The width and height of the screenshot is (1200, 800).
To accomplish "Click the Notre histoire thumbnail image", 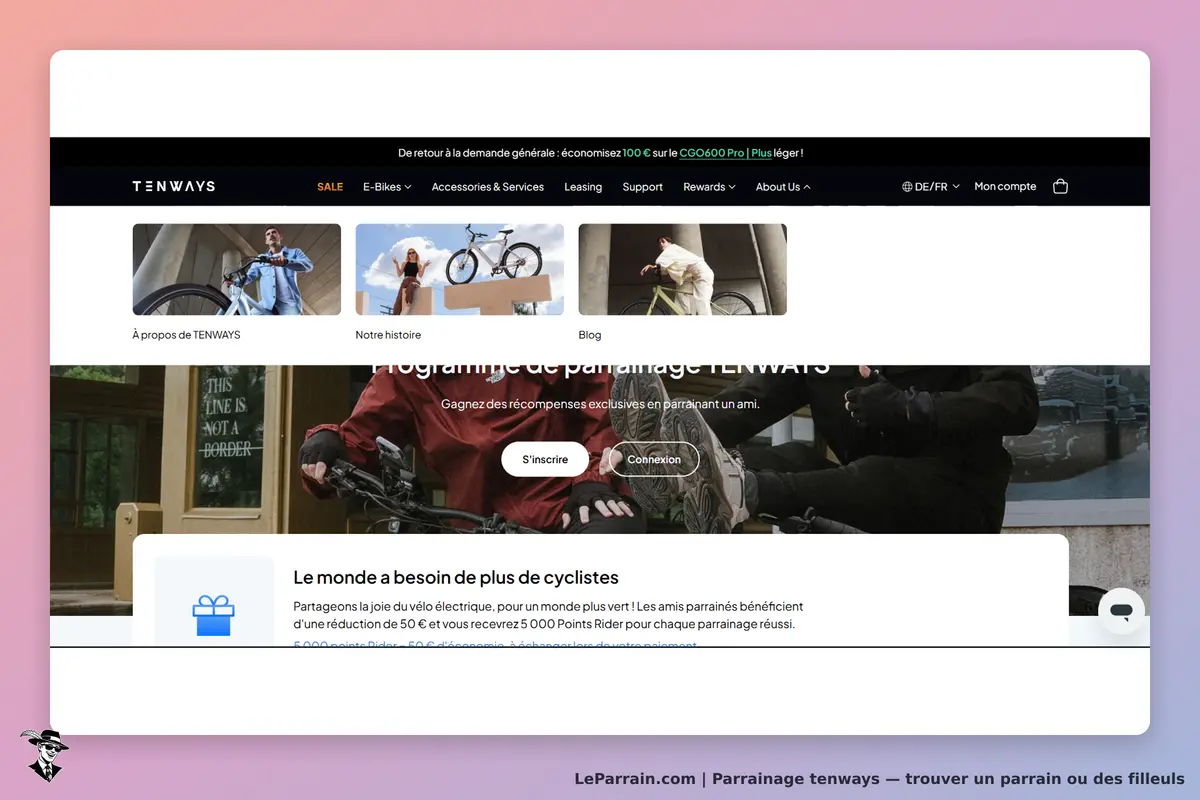I will [x=460, y=269].
